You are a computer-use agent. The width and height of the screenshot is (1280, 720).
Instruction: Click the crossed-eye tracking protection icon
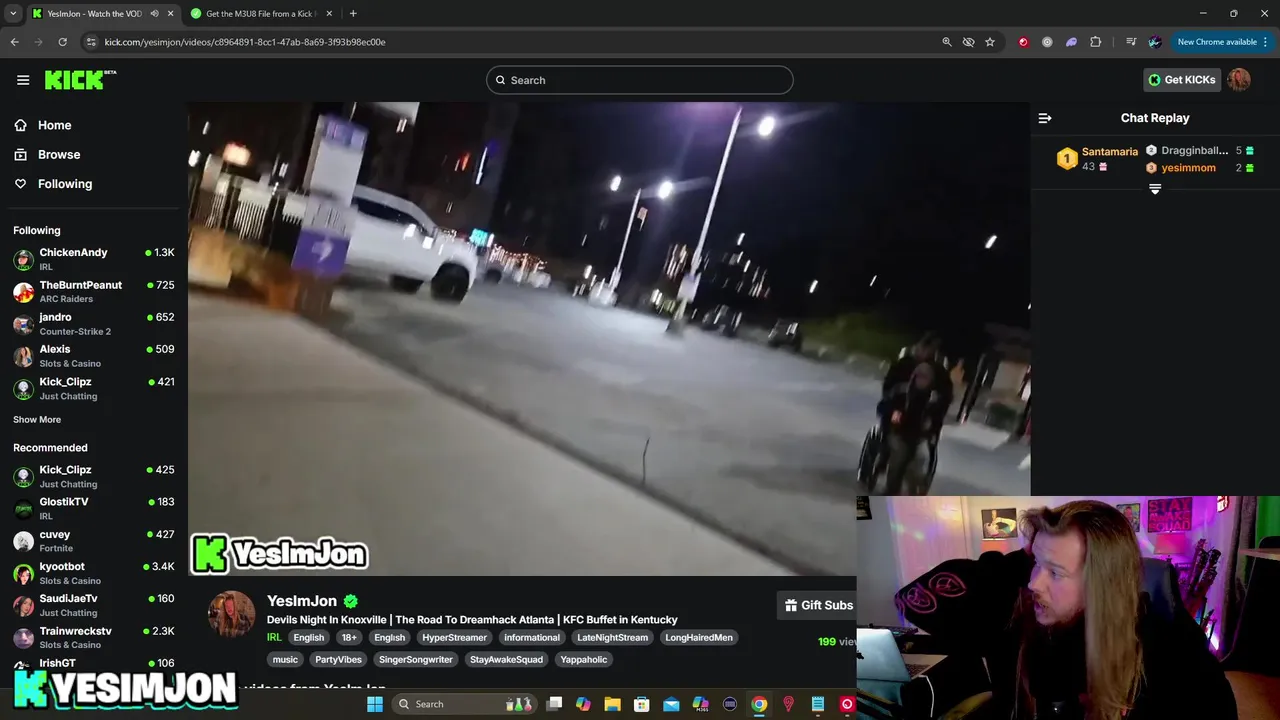coord(968,42)
